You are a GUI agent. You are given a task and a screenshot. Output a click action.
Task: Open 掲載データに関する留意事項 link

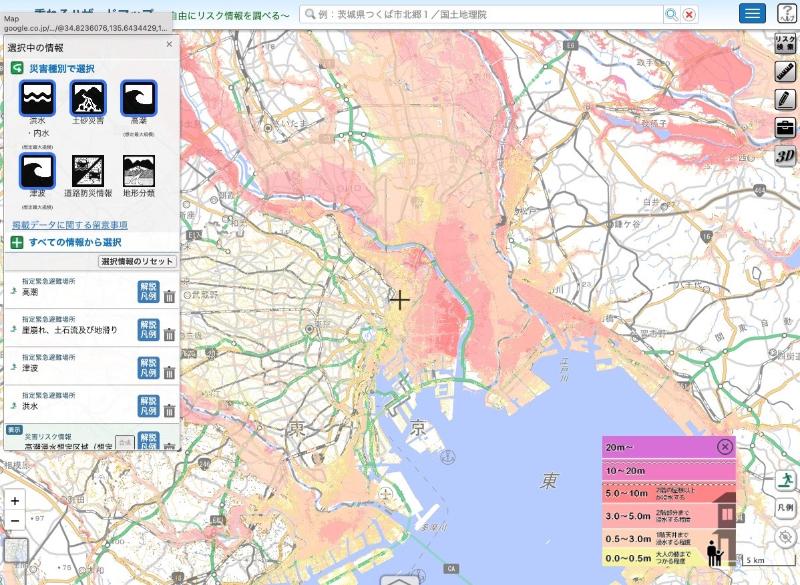coord(69,226)
